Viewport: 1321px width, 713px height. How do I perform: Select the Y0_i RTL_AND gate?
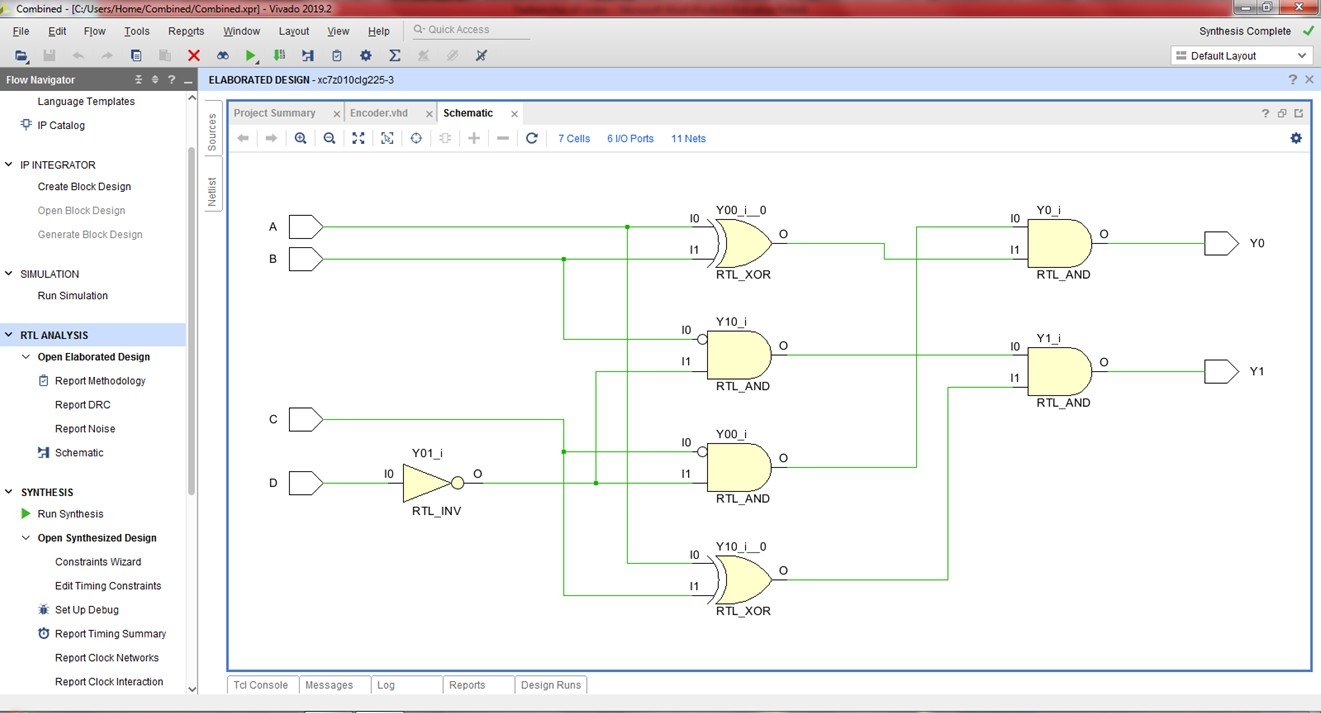(1060, 243)
